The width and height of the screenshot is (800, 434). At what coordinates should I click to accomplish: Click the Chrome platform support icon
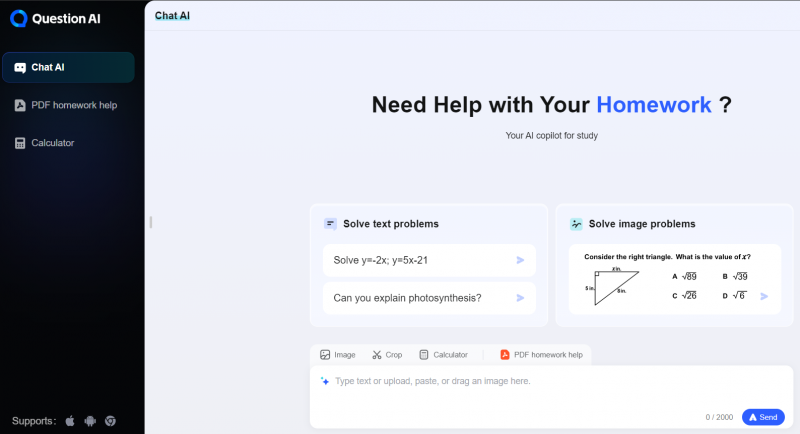coord(110,421)
